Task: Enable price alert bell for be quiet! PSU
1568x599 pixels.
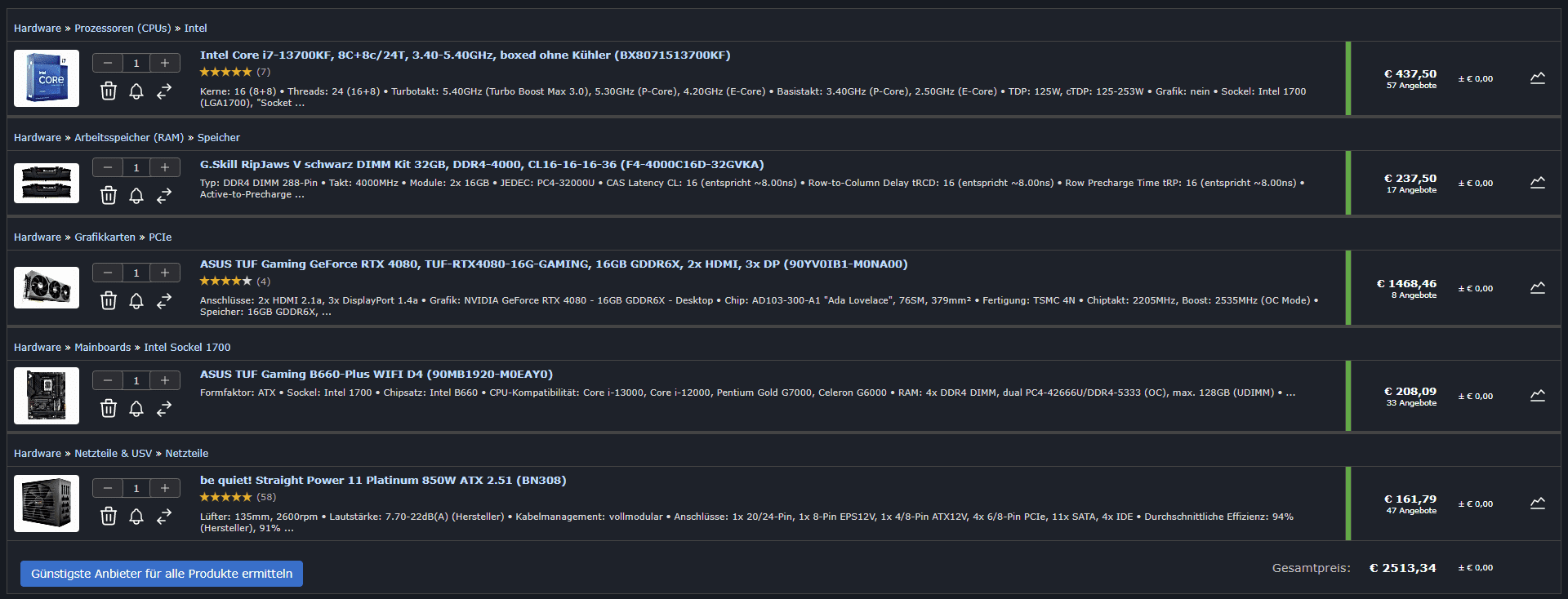Action: pos(136,516)
